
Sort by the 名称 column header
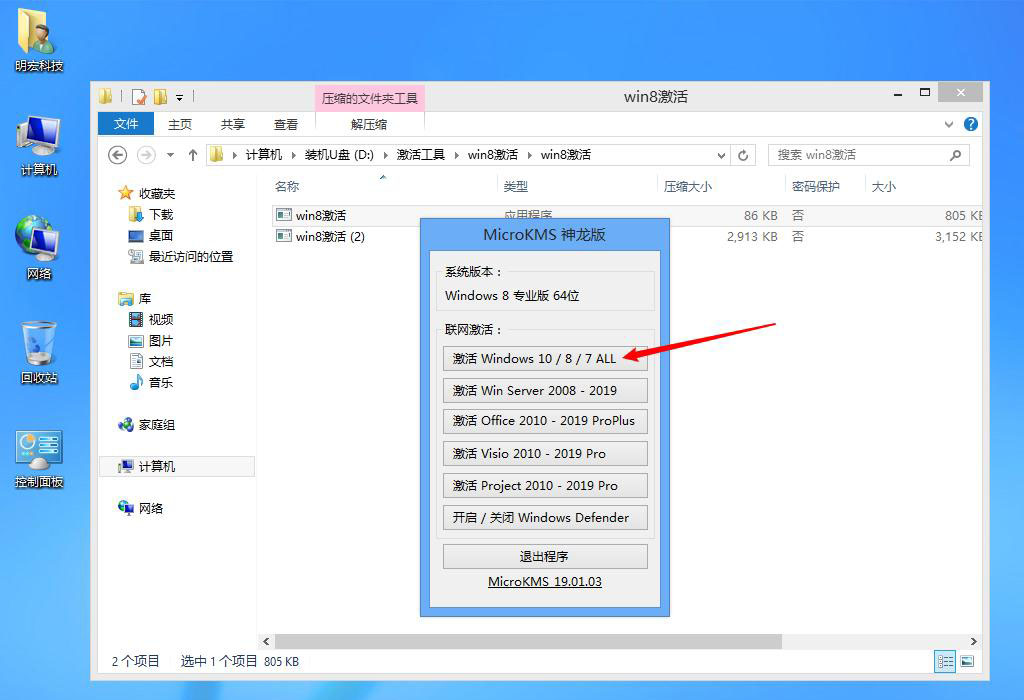pyautogui.click(x=287, y=187)
